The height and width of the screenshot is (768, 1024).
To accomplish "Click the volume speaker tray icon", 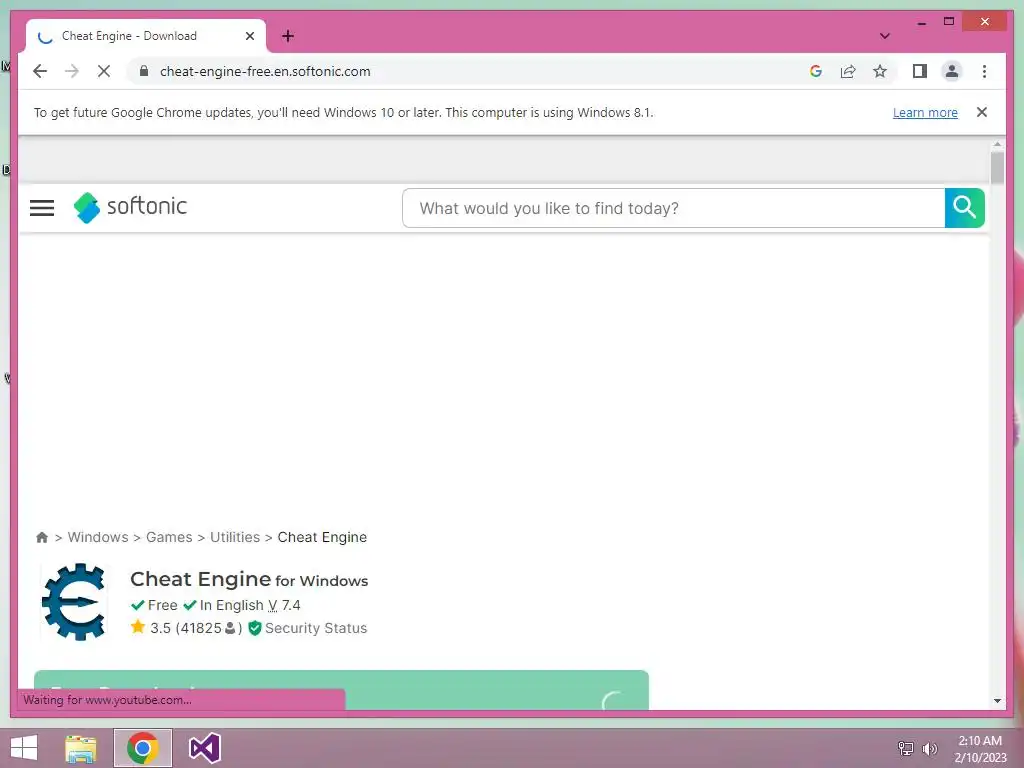I will point(930,748).
